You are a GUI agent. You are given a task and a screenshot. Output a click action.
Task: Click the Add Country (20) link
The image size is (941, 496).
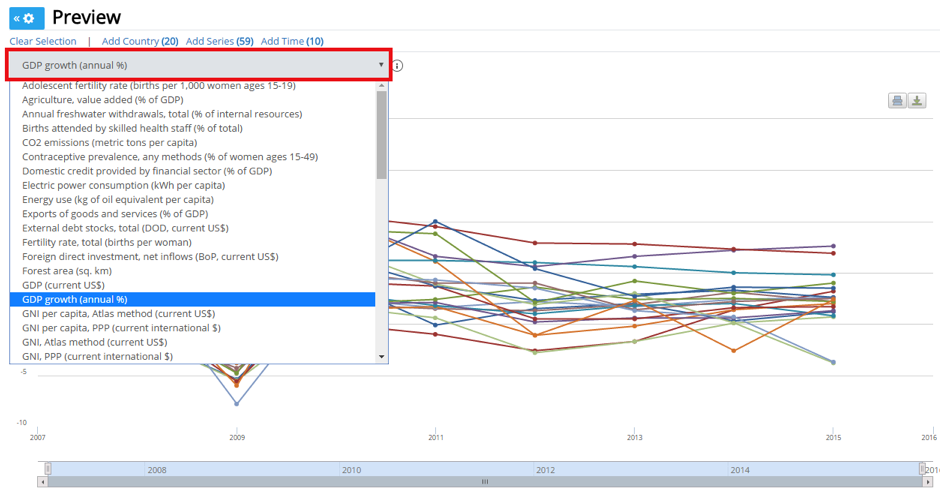point(140,41)
